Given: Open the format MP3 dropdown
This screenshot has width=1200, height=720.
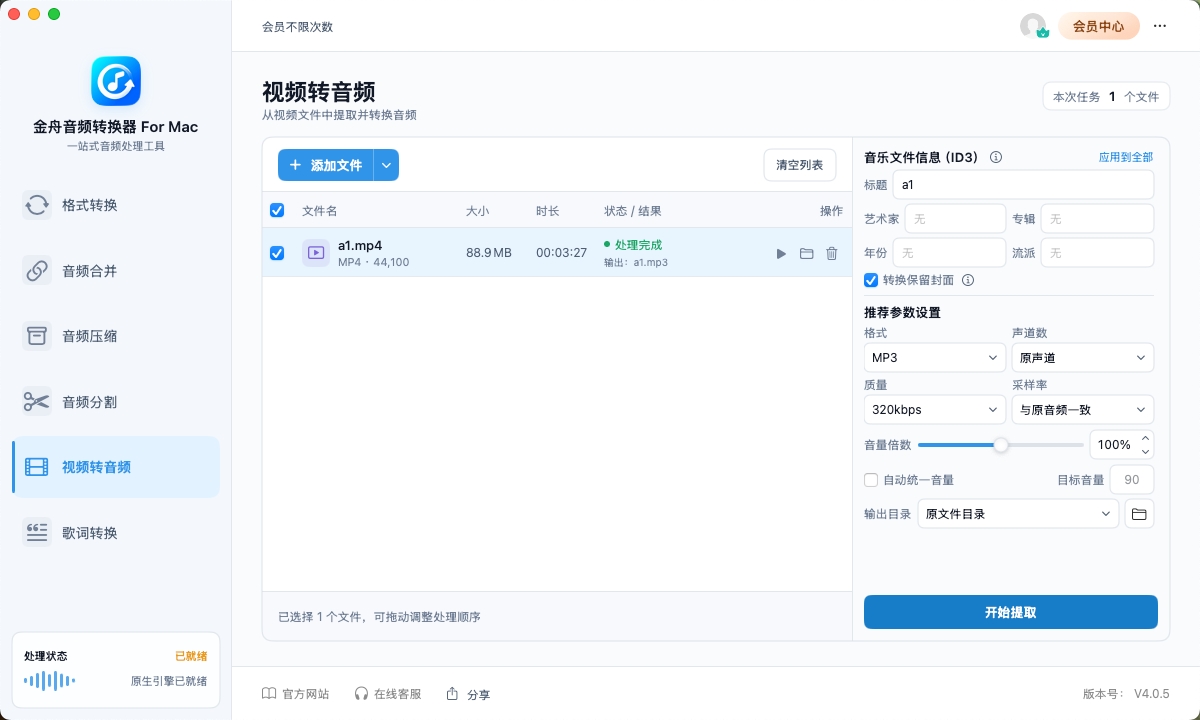Looking at the screenshot, I should [935, 357].
